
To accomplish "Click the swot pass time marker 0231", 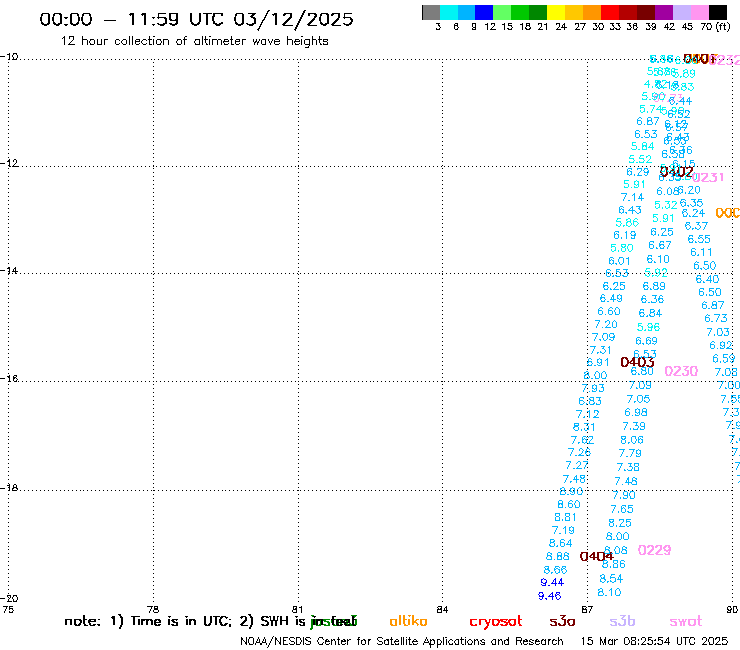I will pyautogui.click(x=707, y=177).
